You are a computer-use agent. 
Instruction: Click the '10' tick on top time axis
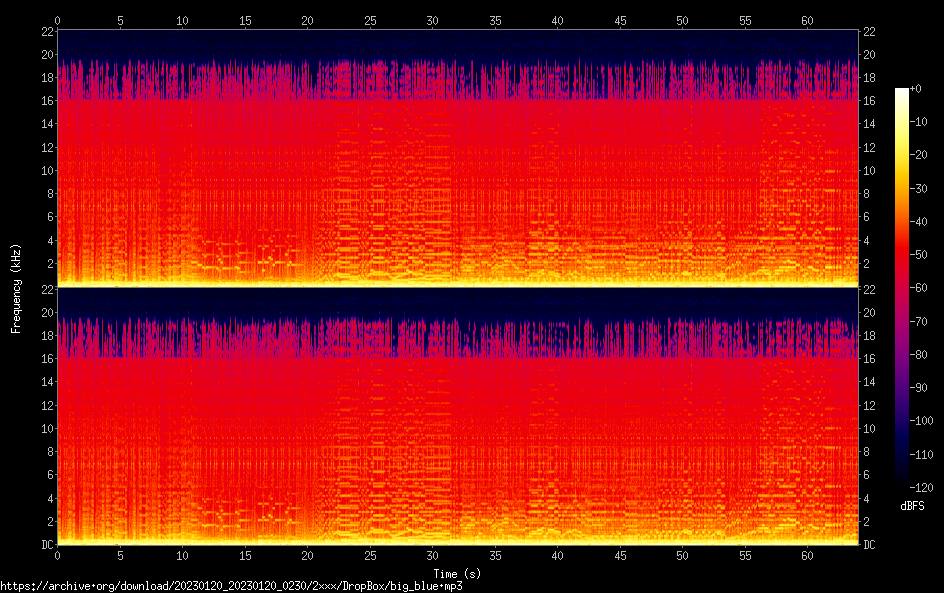[182, 20]
